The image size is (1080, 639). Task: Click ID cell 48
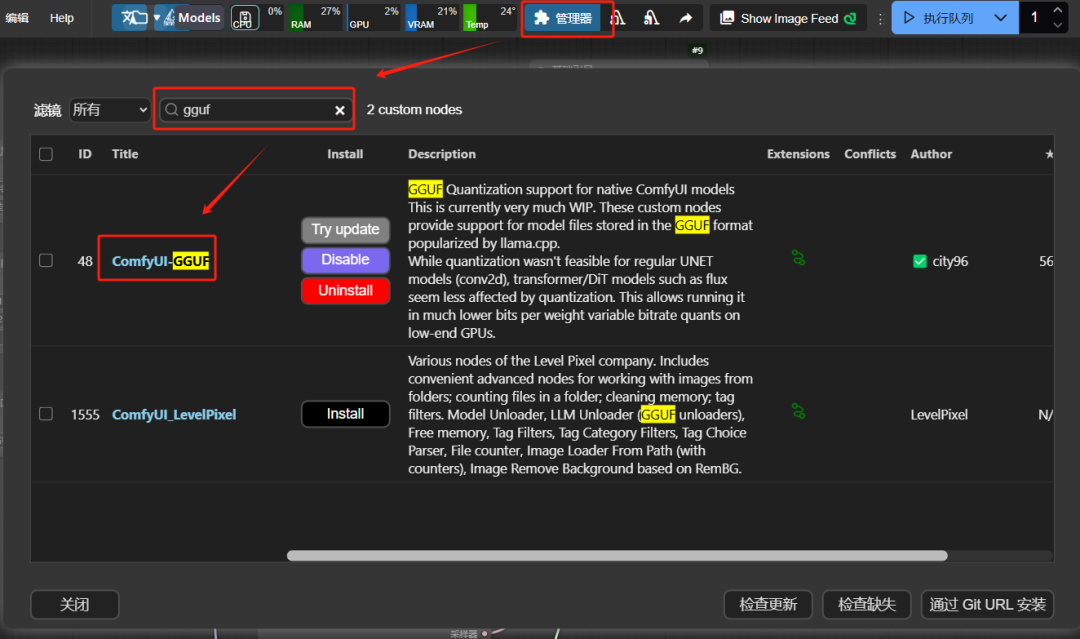85,261
